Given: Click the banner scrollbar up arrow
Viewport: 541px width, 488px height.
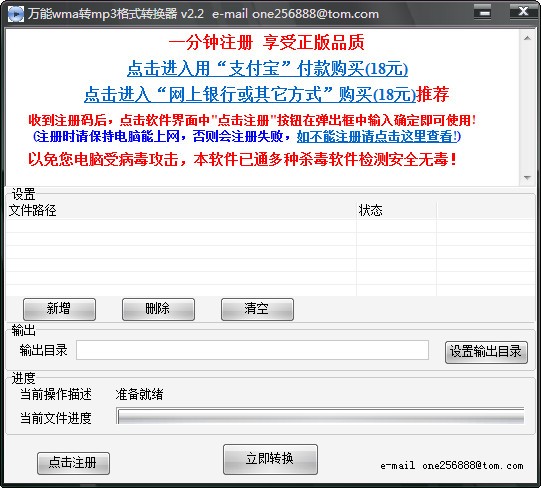Looking at the screenshot, I should point(527,38).
